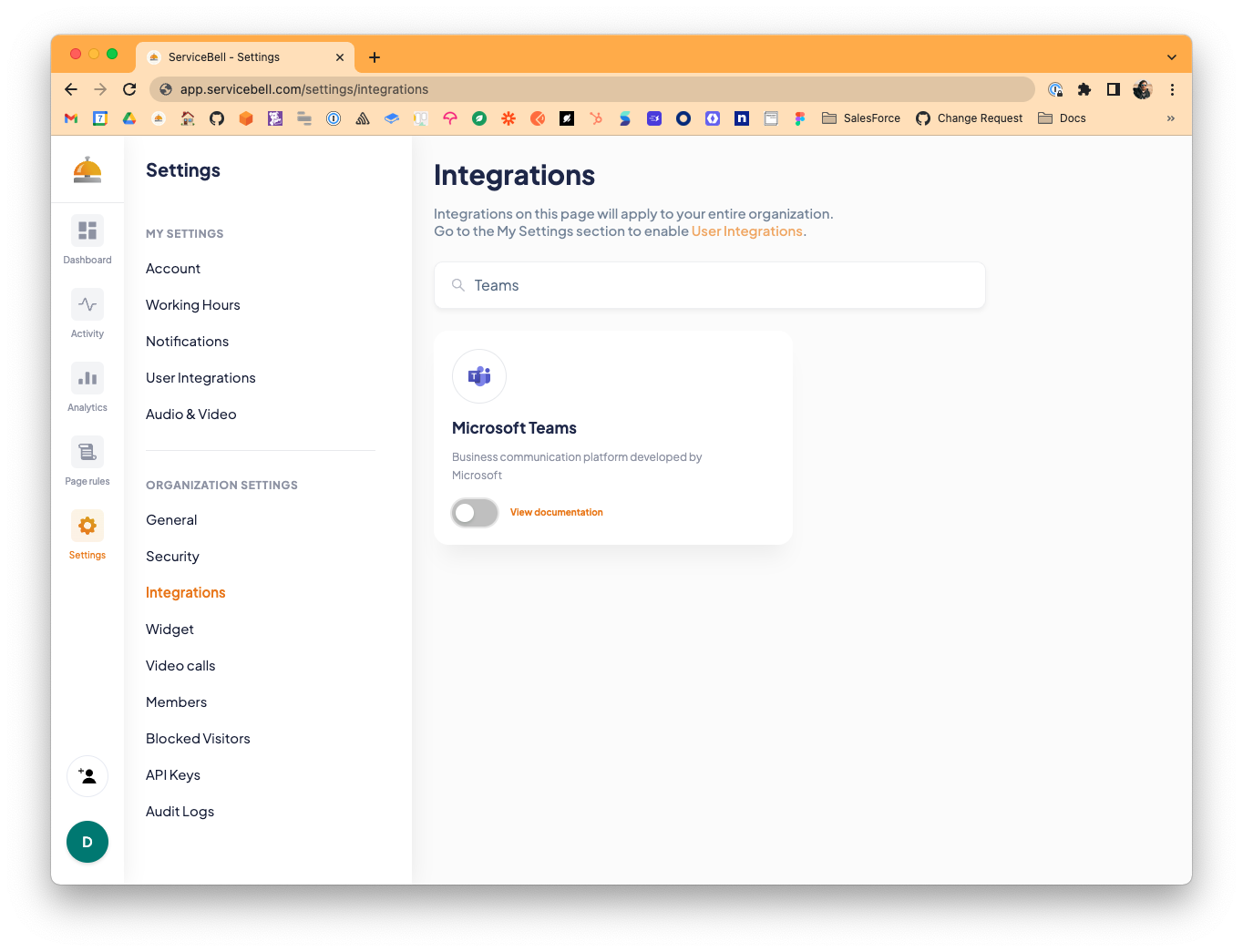Open Working Hours settings
Screen dimensions: 1243x952
click(x=193, y=305)
